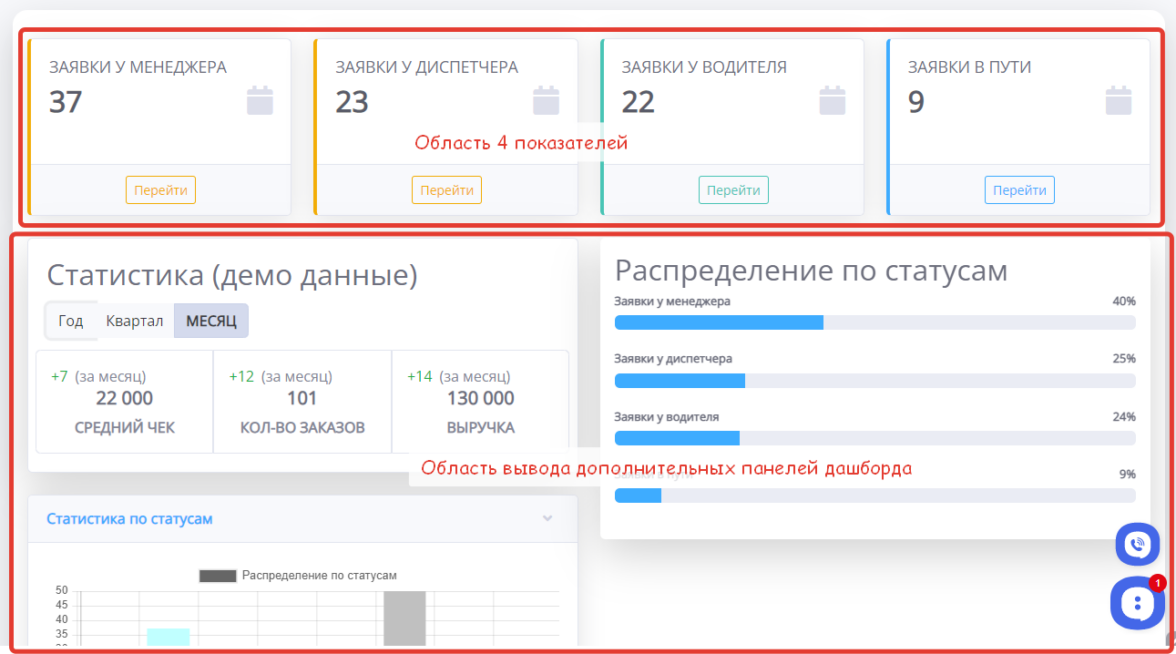Click Заявки у диспетчера 25% progress bar
This screenshot has height=654, width=1176.
click(874, 381)
